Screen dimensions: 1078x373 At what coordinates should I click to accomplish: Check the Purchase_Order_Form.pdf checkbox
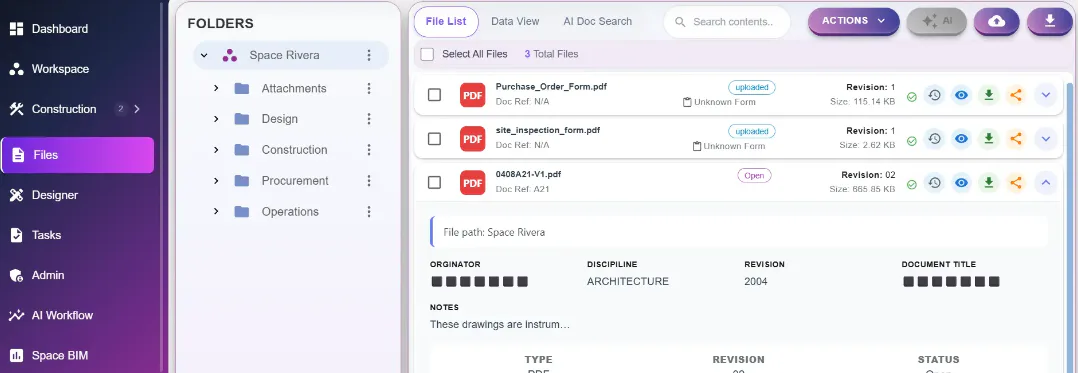(x=434, y=95)
